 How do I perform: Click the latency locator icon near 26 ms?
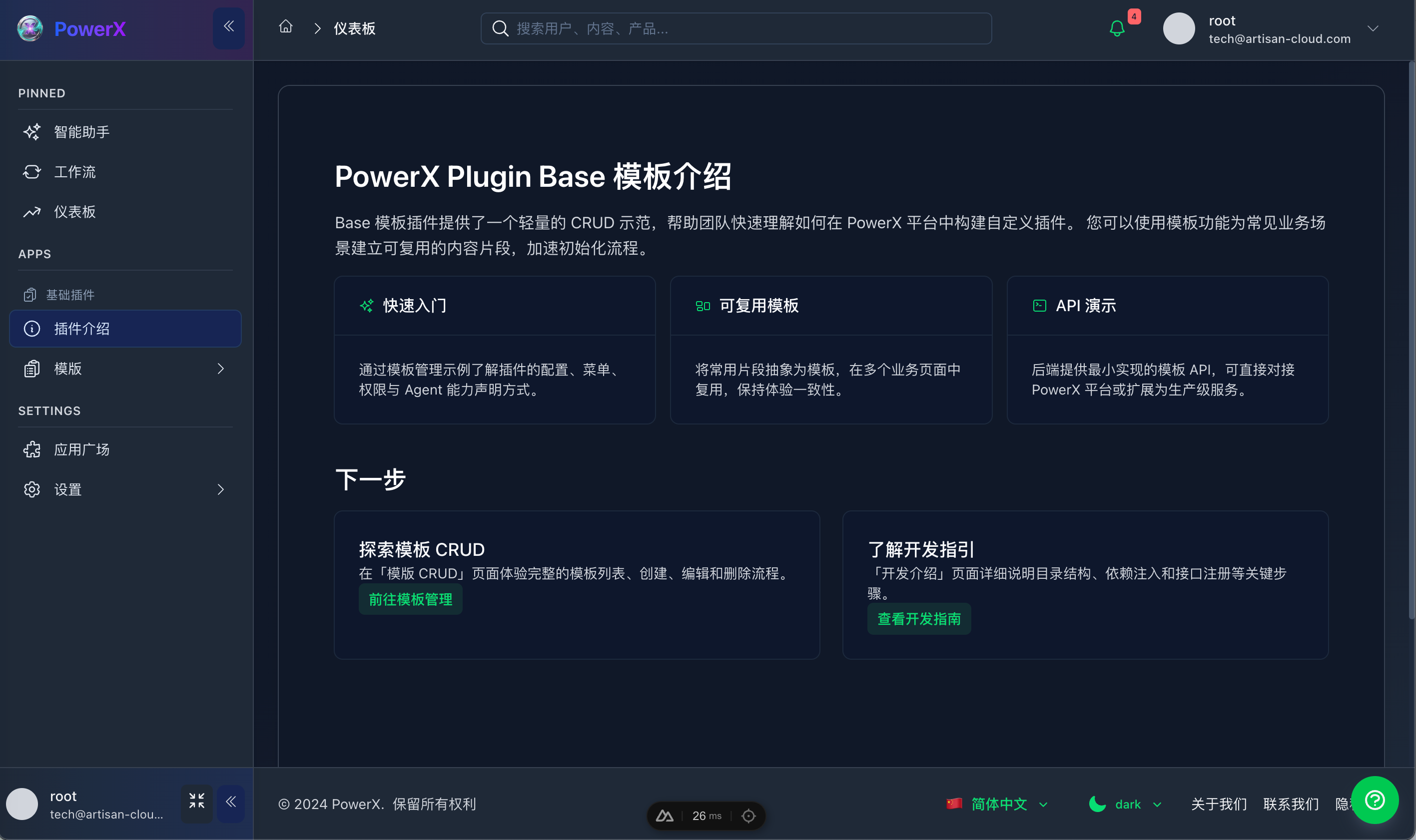click(748, 815)
